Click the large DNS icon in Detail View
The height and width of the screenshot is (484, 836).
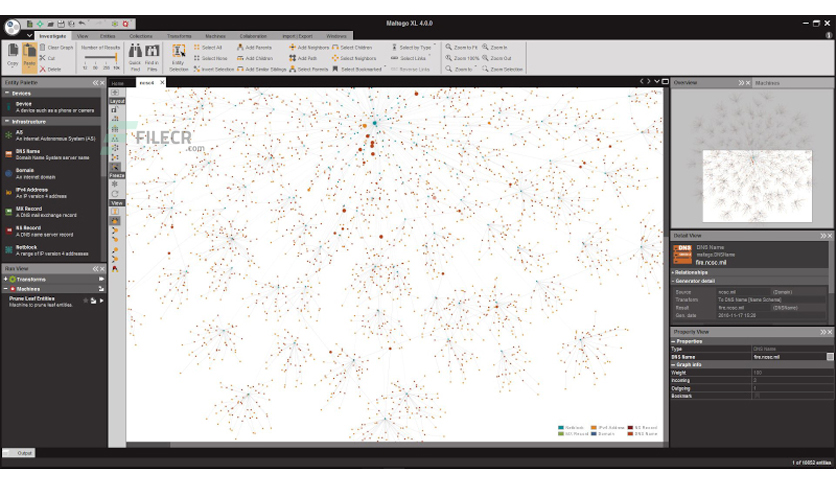[x=682, y=255]
